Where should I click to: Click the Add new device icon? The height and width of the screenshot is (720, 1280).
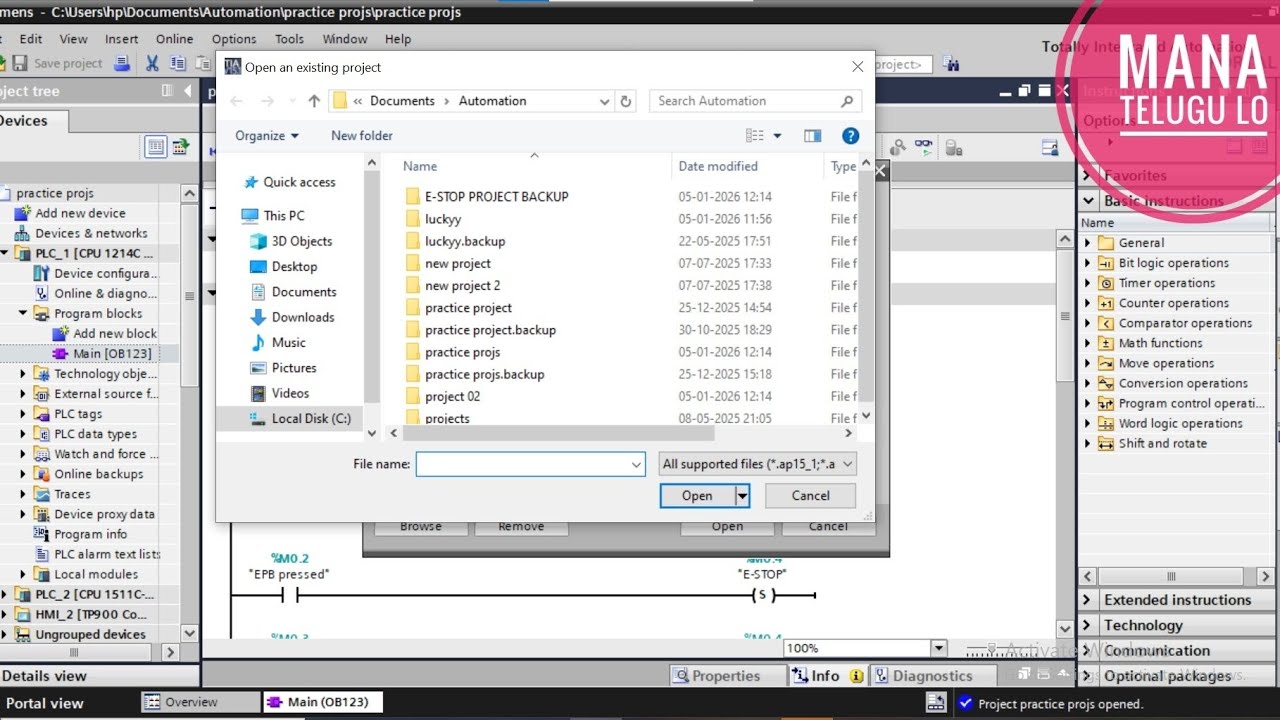click(x=23, y=213)
